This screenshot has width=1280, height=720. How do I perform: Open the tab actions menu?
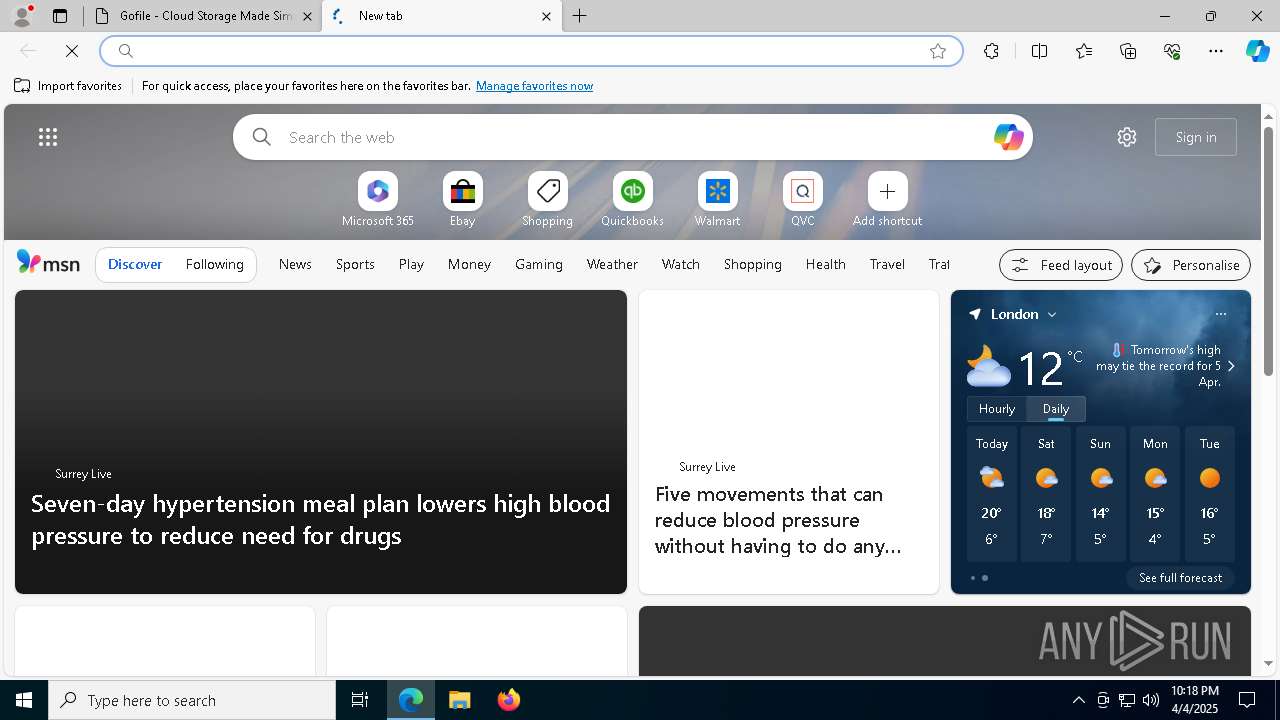click(60, 16)
